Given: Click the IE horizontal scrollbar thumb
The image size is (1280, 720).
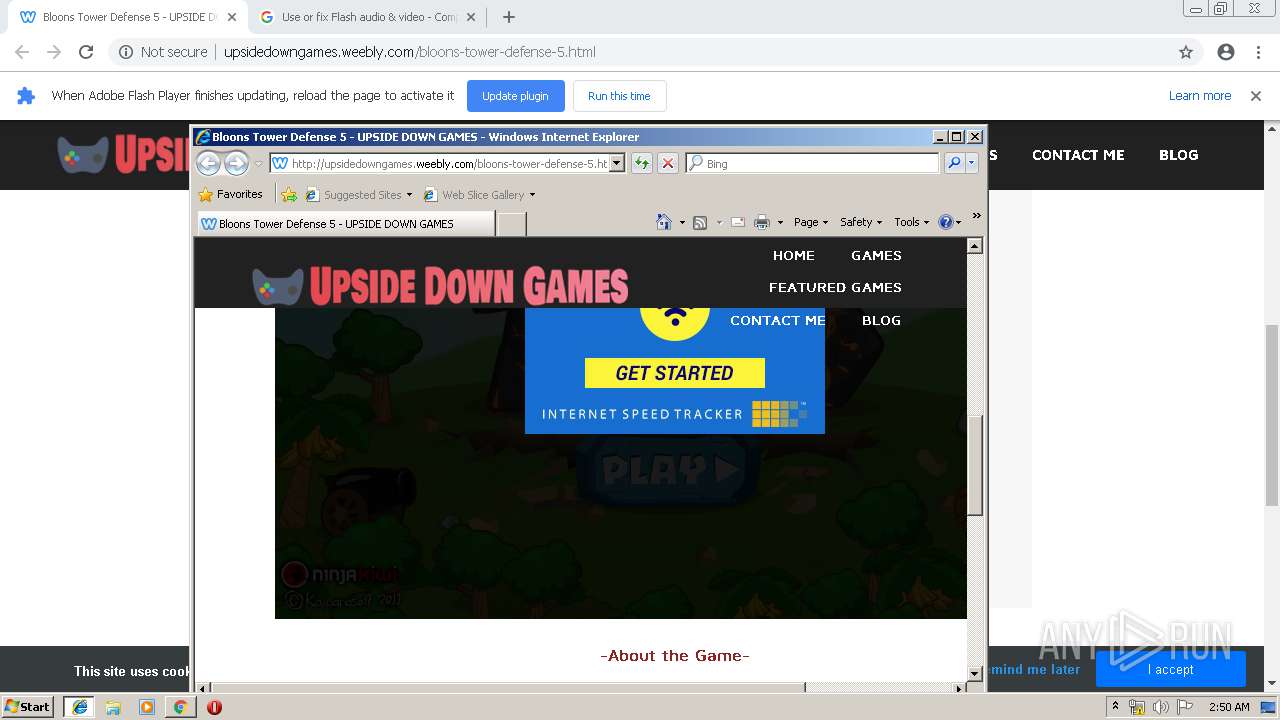Looking at the screenshot, I should click(x=508, y=688).
